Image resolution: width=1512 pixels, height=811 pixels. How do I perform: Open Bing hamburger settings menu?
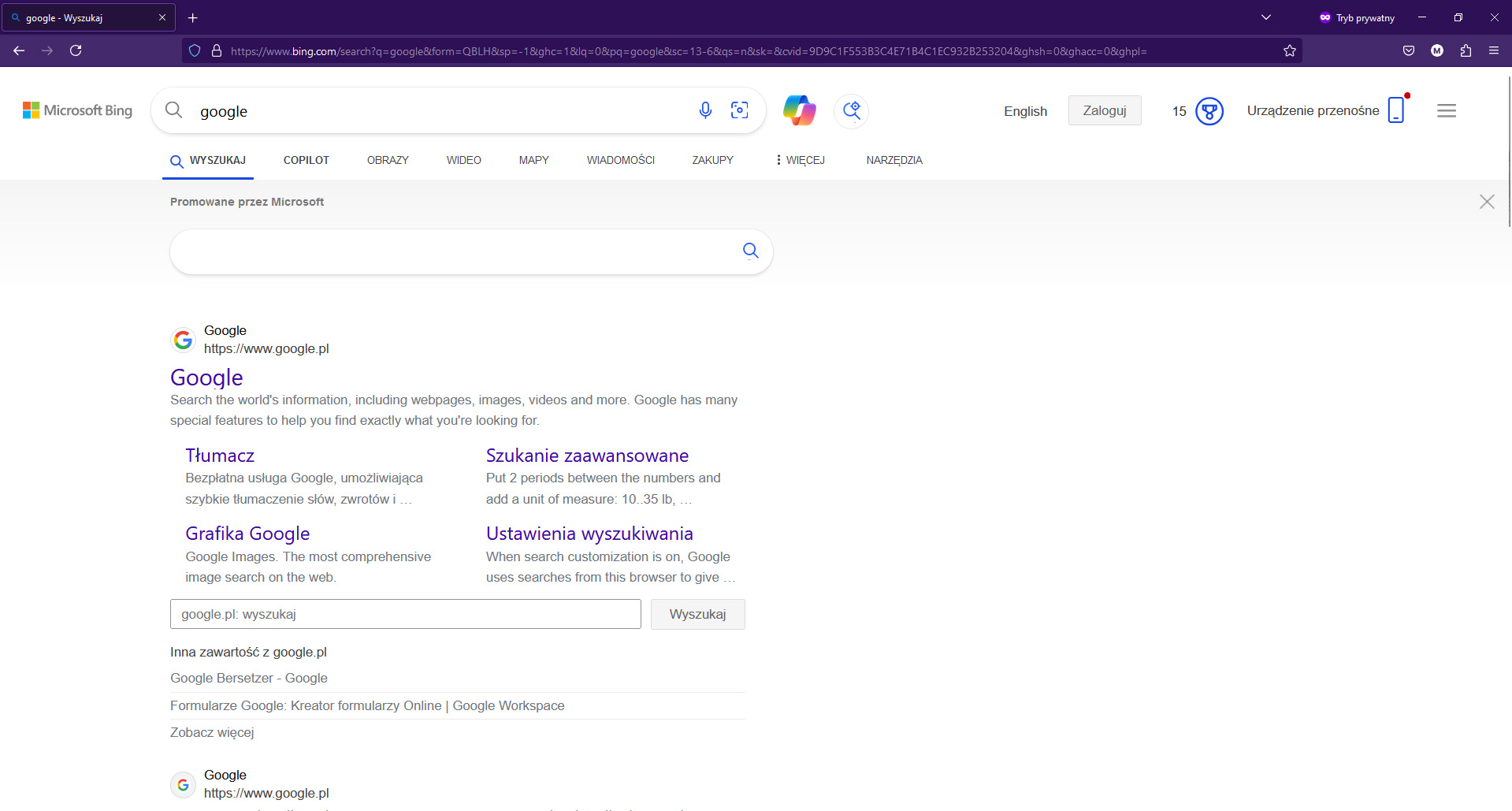pyautogui.click(x=1447, y=111)
